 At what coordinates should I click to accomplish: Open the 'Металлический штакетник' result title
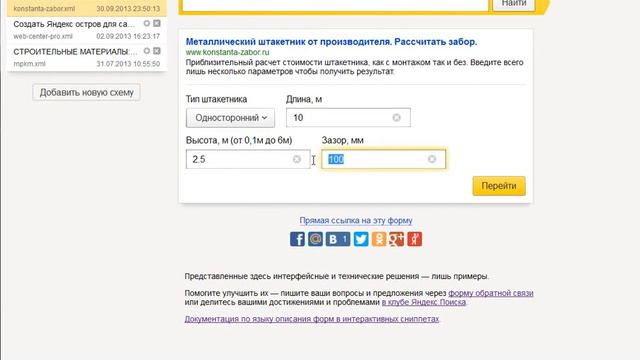coord(331,42)
